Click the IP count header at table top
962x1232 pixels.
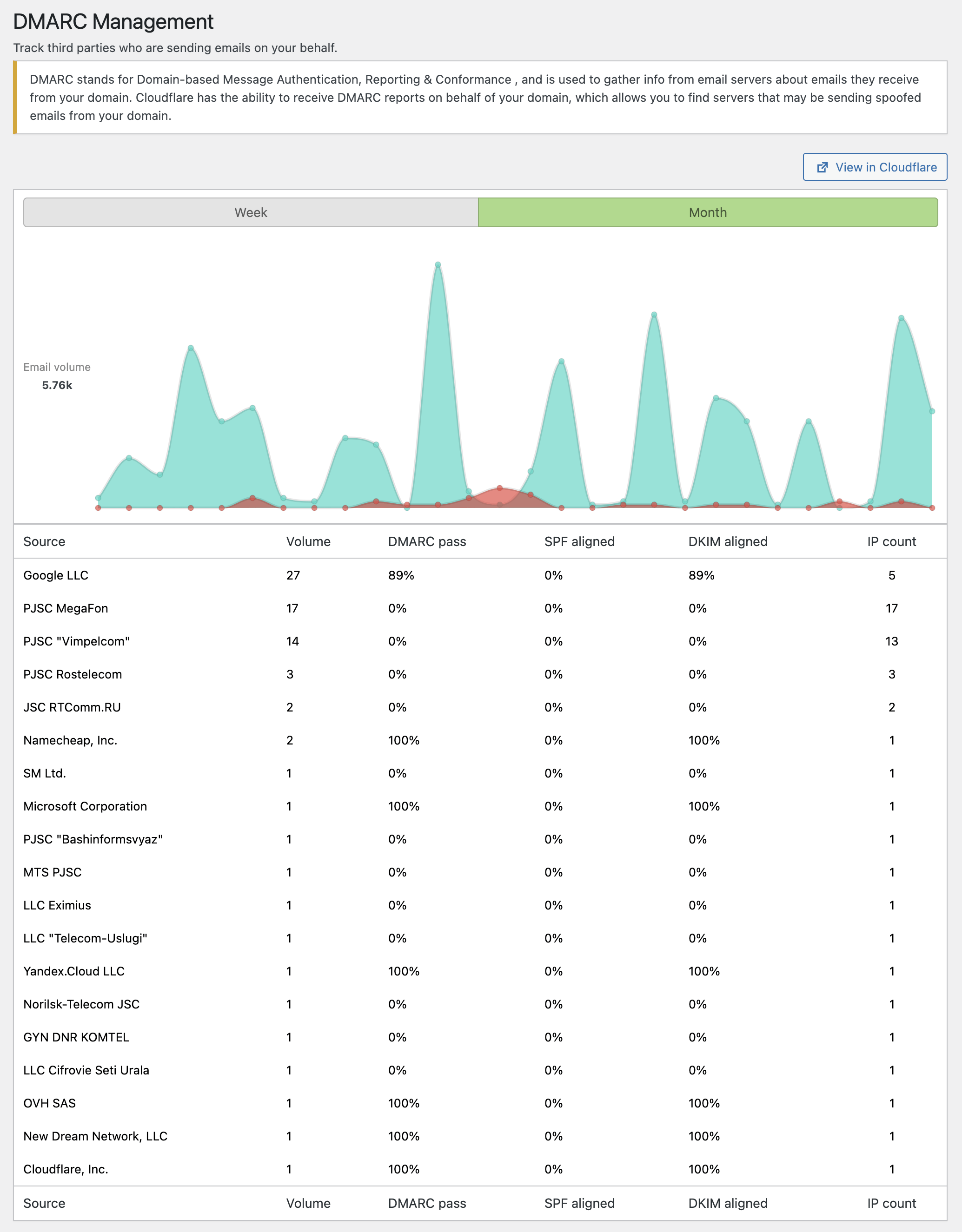(x=891, y=541)
